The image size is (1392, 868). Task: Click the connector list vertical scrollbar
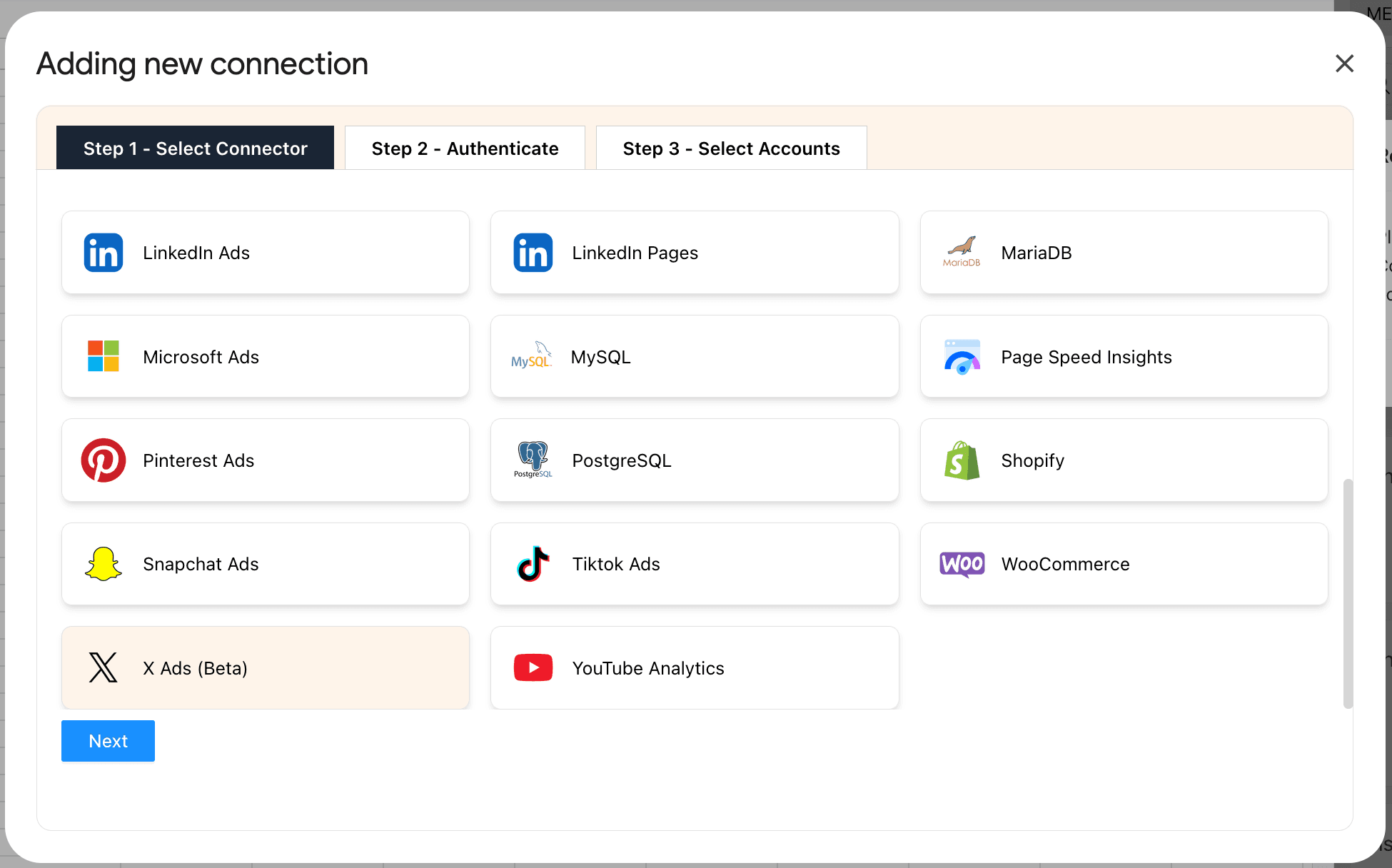[x=1348, y=592]
